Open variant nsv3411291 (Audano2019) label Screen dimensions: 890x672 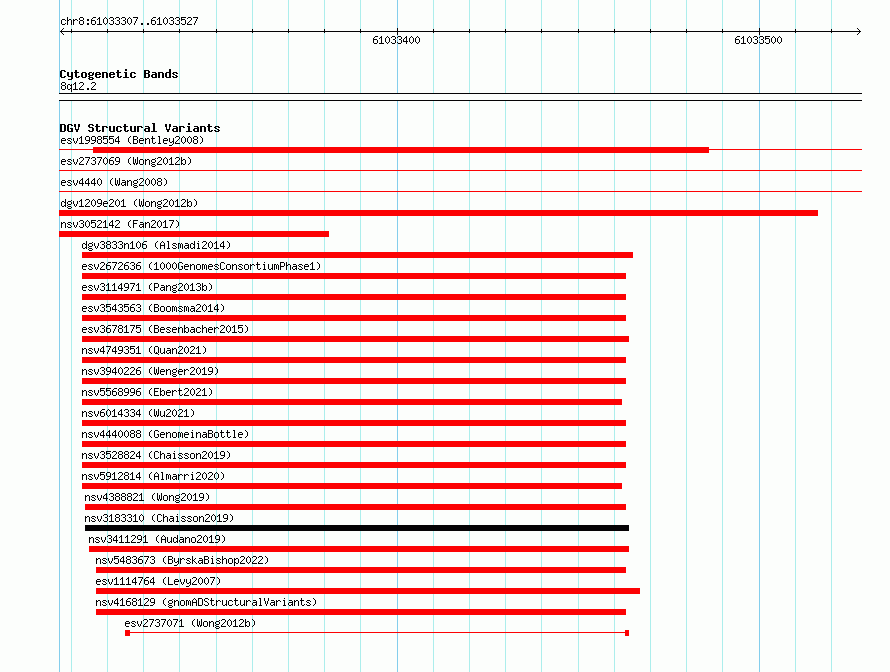[157, 539]
